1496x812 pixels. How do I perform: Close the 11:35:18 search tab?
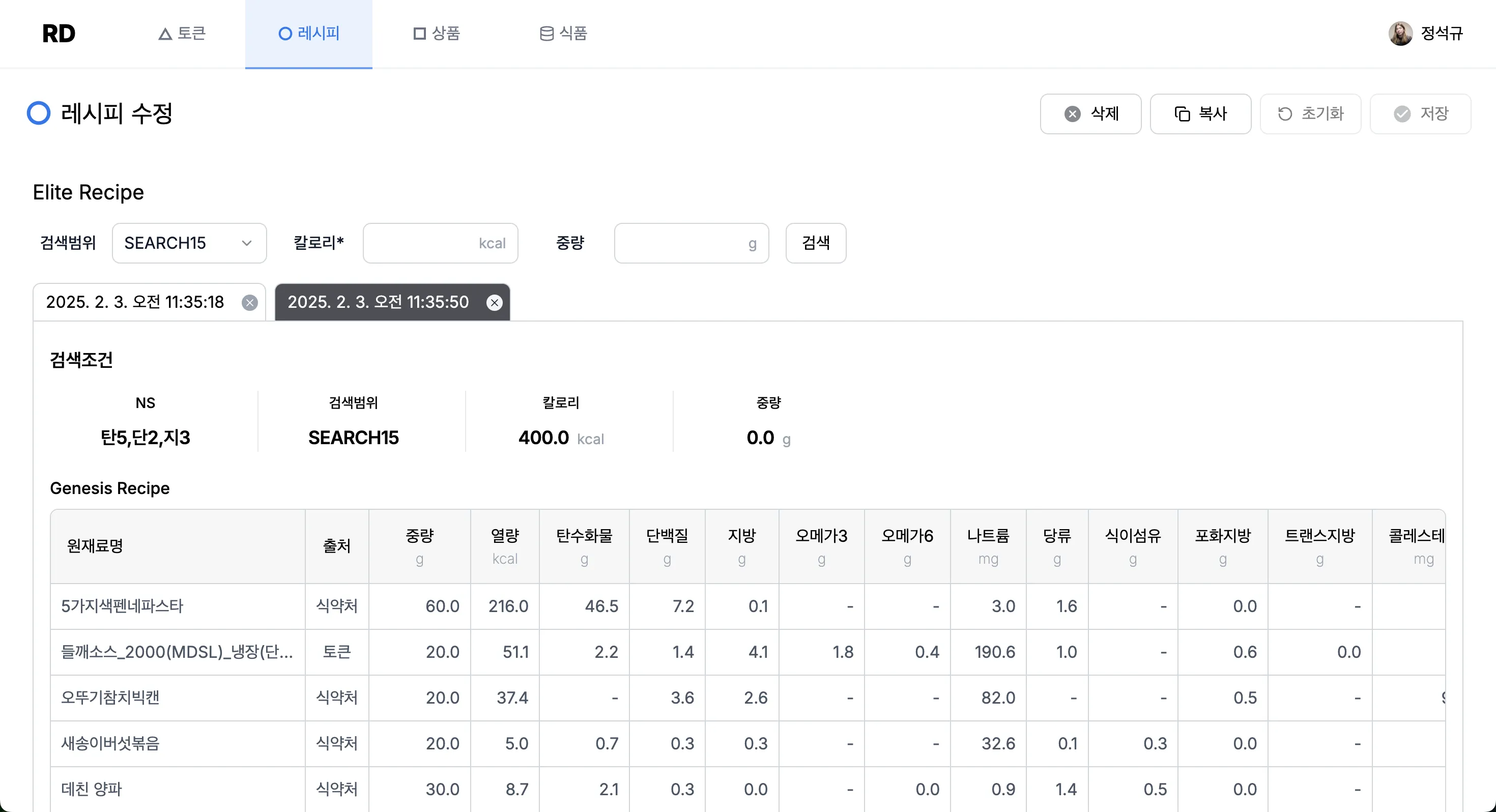point(250,303)
